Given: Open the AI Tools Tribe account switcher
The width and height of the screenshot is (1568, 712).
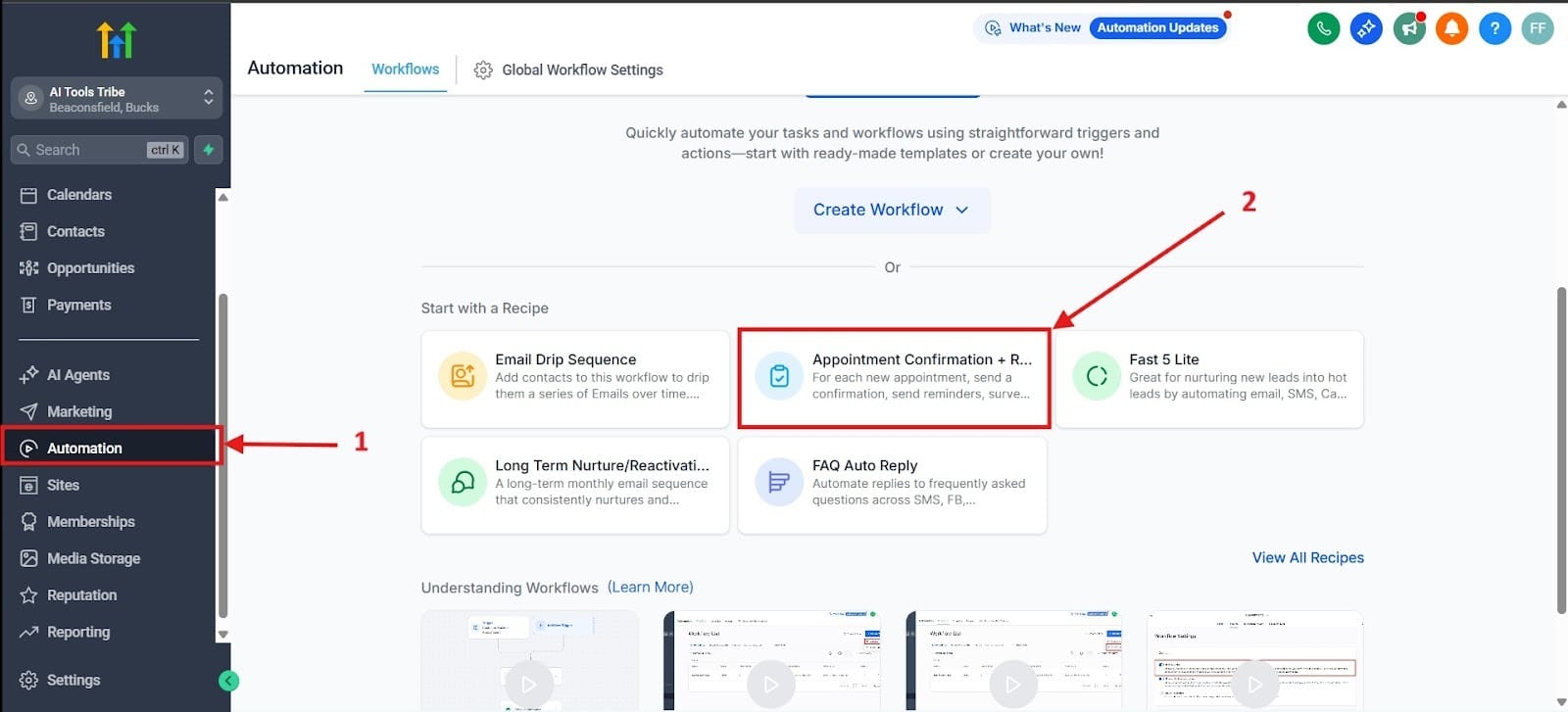Looking at the screenshot, I should pos(117,99).
